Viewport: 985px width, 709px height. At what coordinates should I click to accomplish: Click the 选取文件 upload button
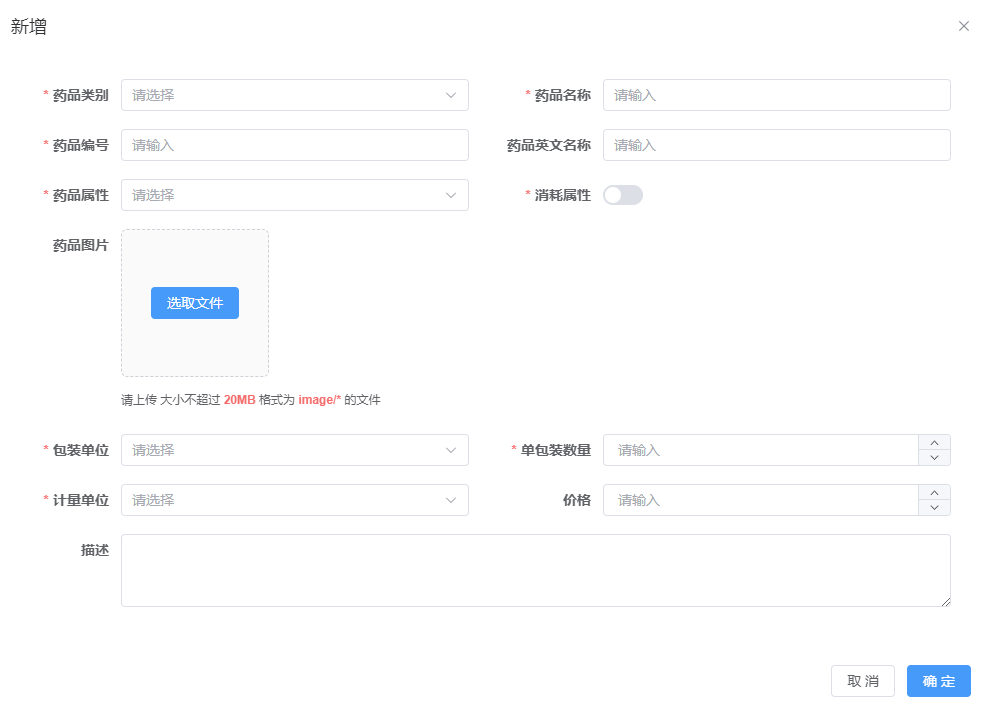tap(195, 303)
